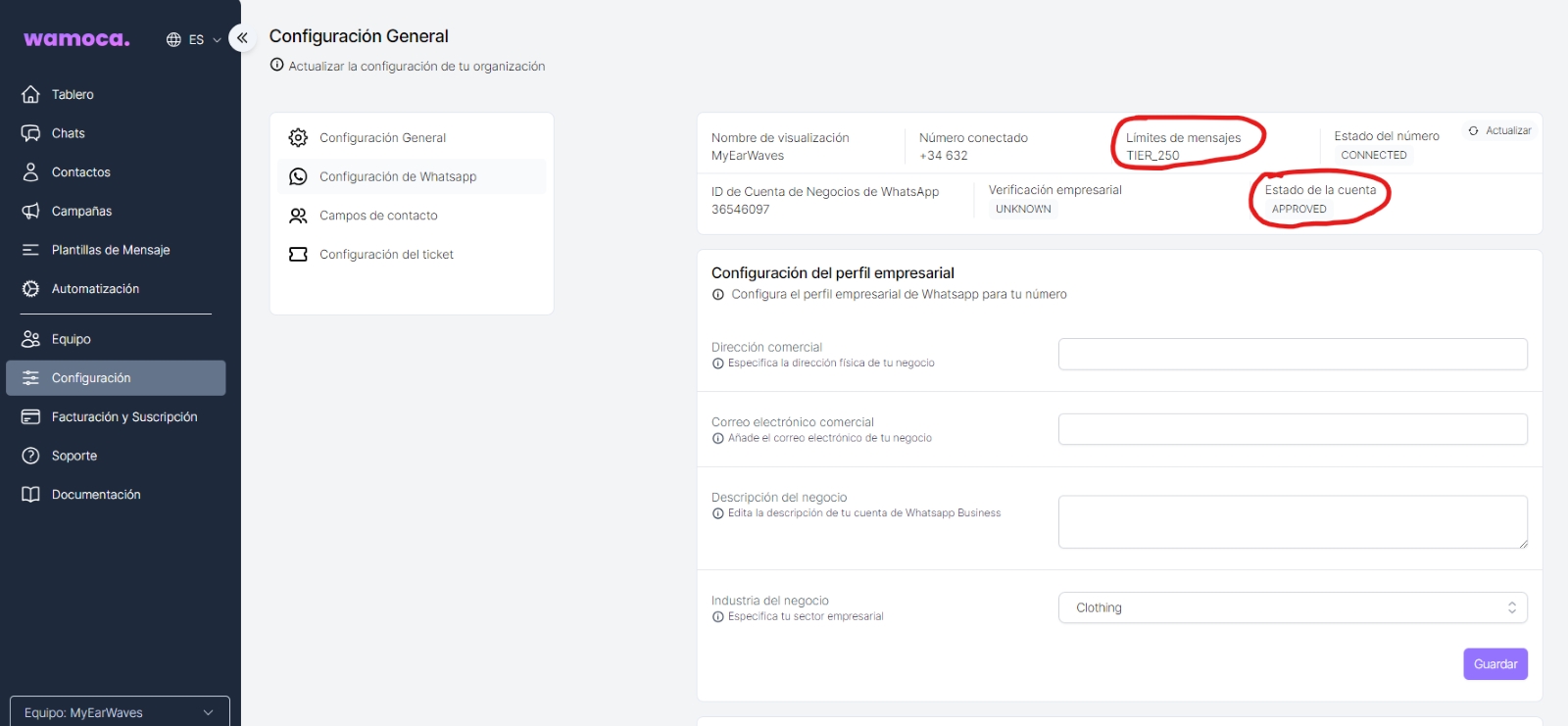Click the Actualizar refresh icon
Screen dimensions: 1568x726
click(x=1473, y=130)
